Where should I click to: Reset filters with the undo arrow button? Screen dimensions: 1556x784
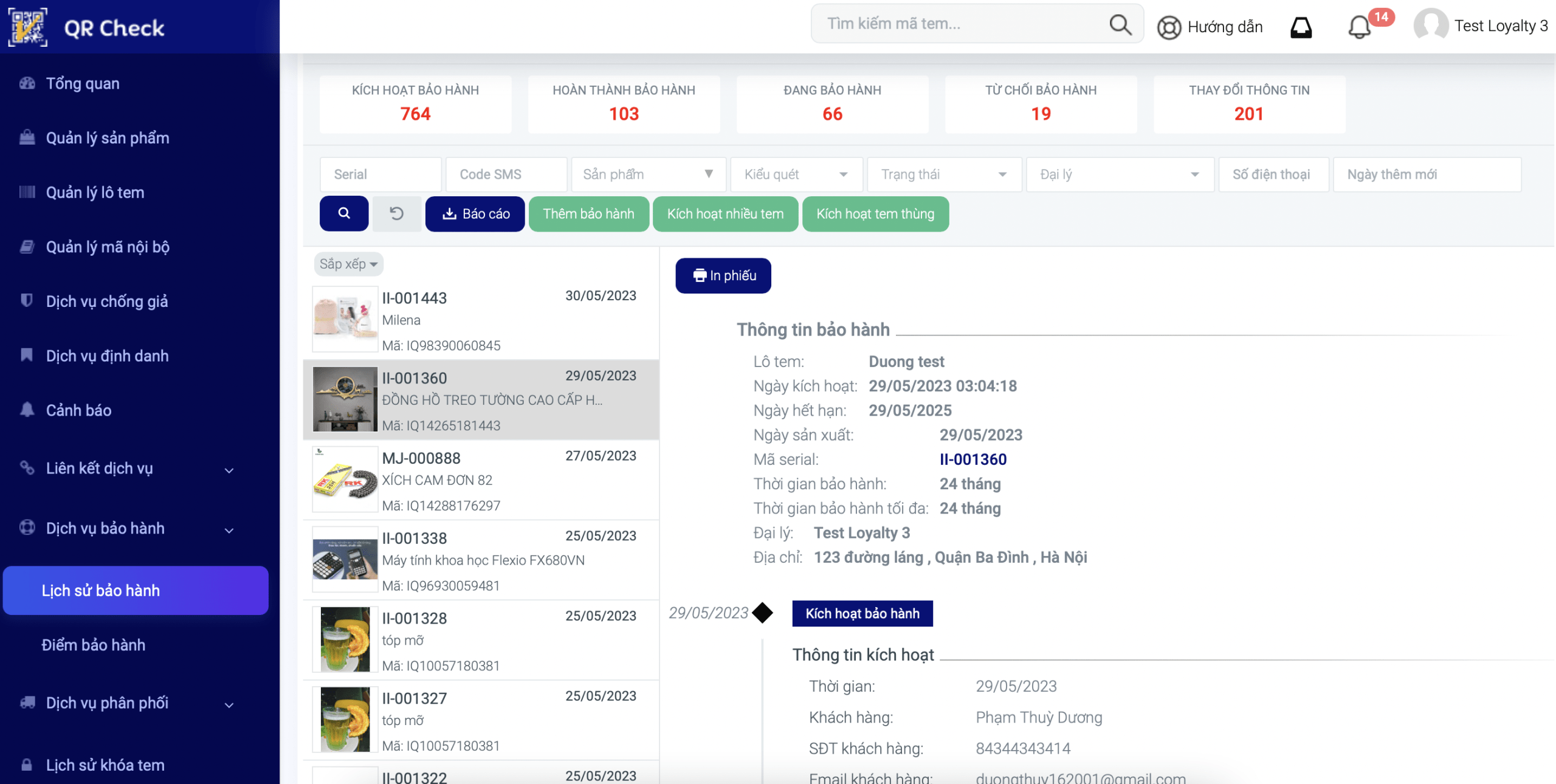396,213
